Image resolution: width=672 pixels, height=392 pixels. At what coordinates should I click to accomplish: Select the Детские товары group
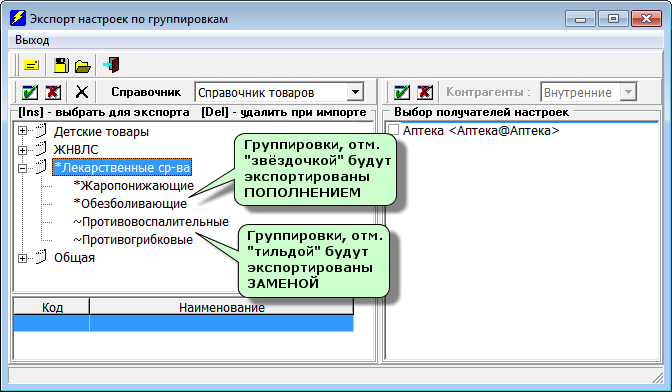101,132
